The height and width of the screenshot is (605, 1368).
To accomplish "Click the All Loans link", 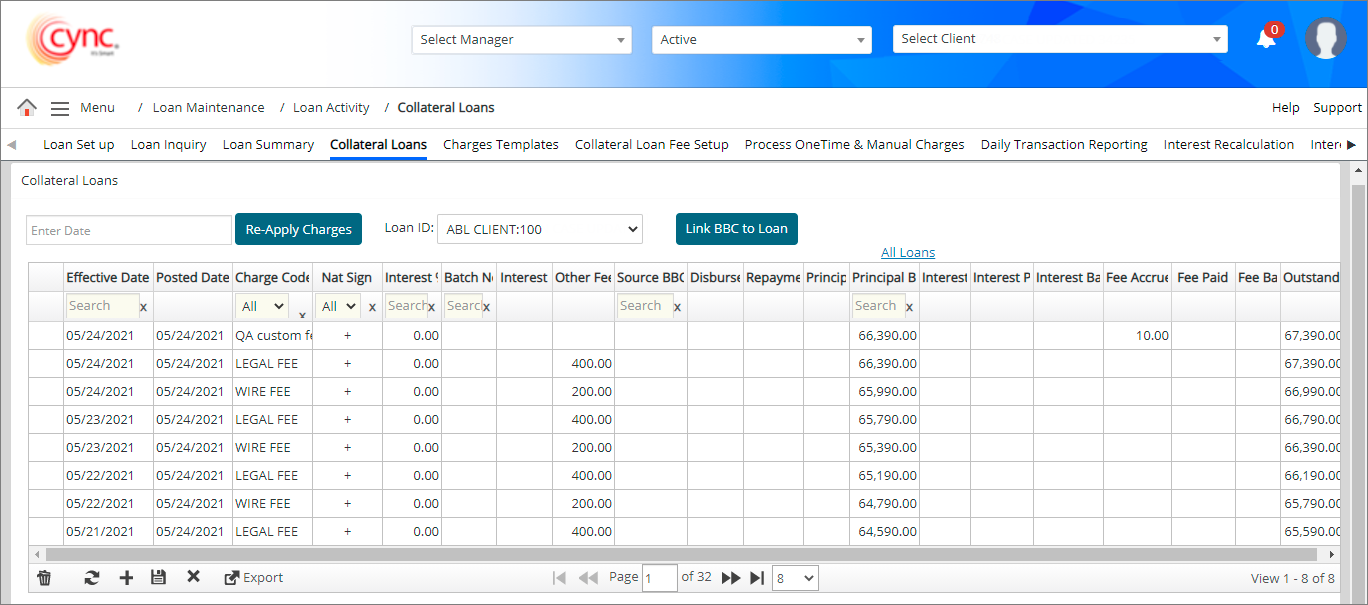I will (907, 253).
